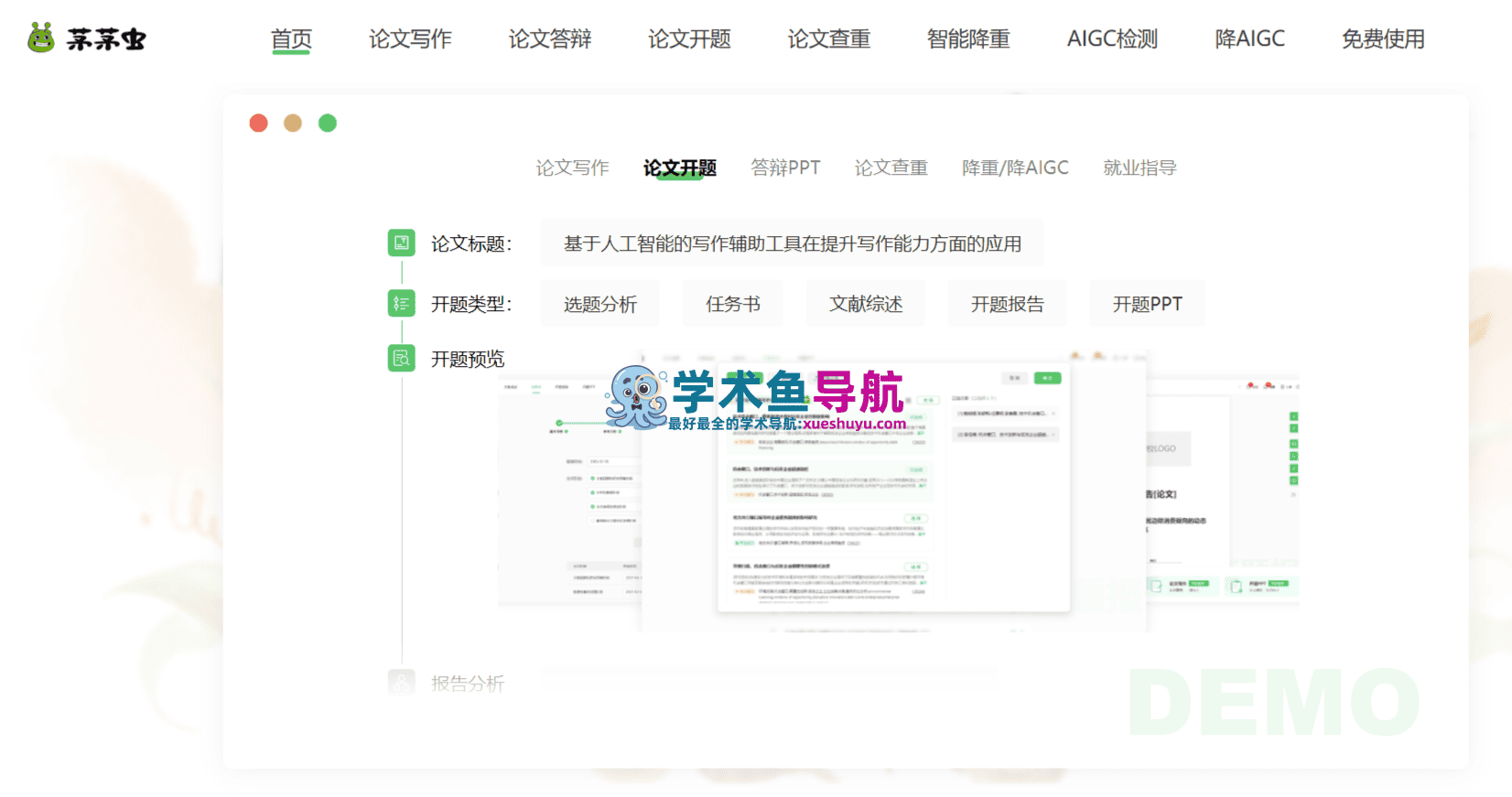The height and width of the screenshot is (797, 1512).
Task: Choose 文献综述 type button
Action: [x=866, y=304]
